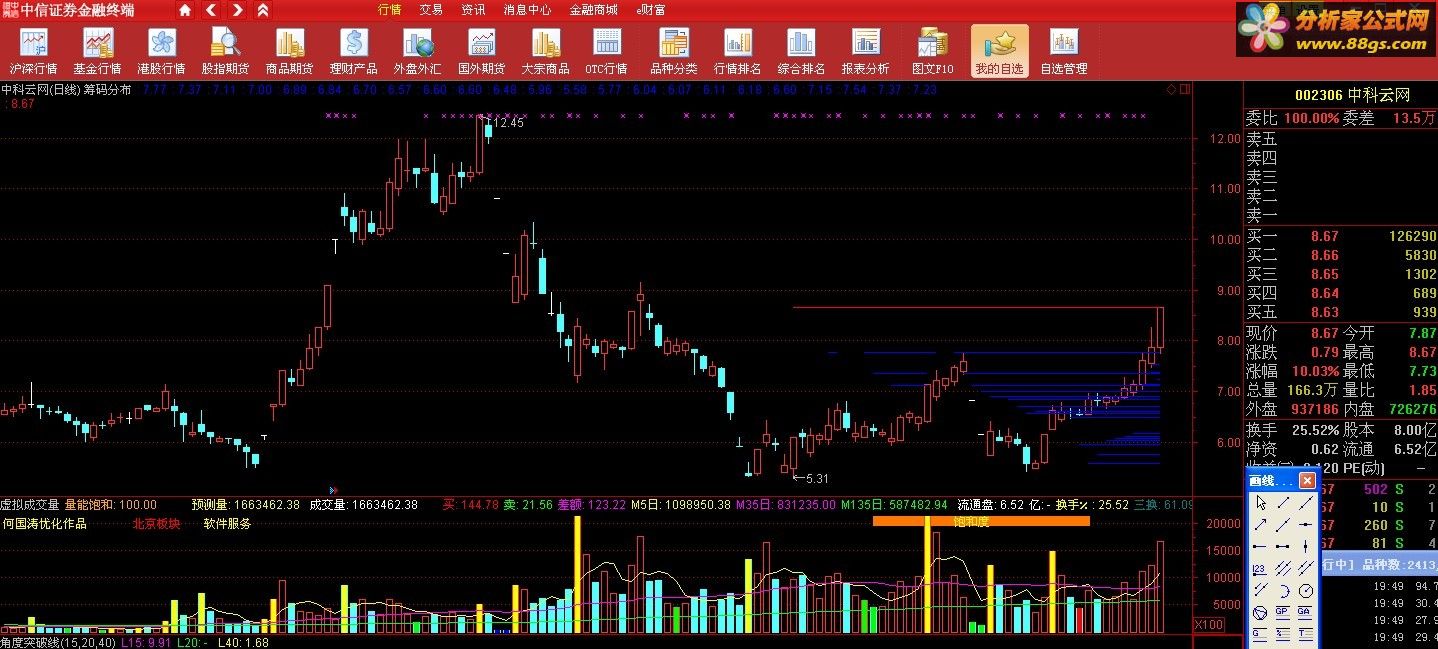Image resolution: width=1438 pixels, height=649 pixels.
Task: Click 现价 current price 8.67
Action: click(1325, 333)
